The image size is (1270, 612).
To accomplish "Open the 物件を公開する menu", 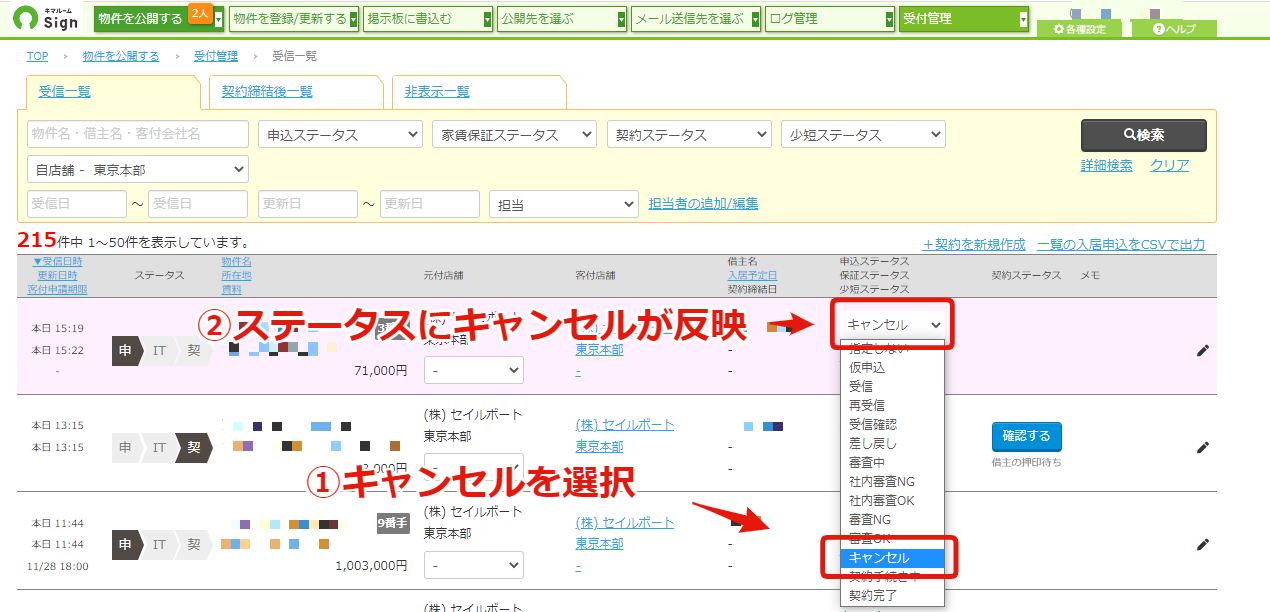I will point(159,18).
